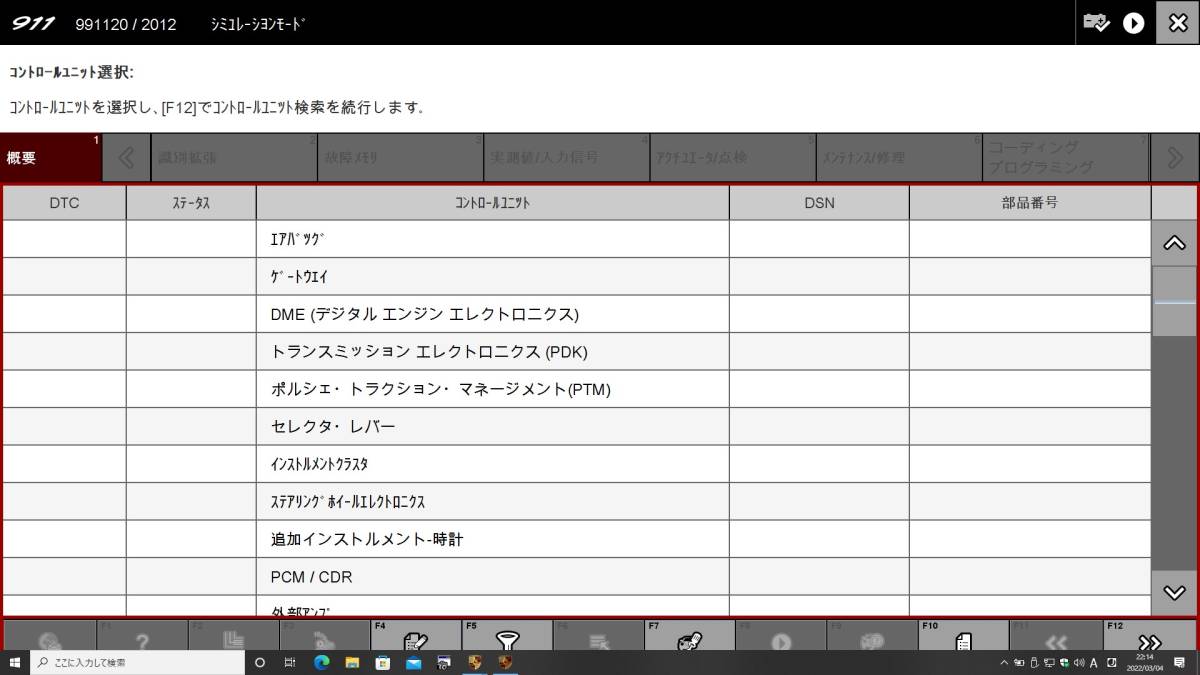The image size is (1200, 675).
Task: Select the インストルメントクラスタ row
Action: (x=577, y=464)
